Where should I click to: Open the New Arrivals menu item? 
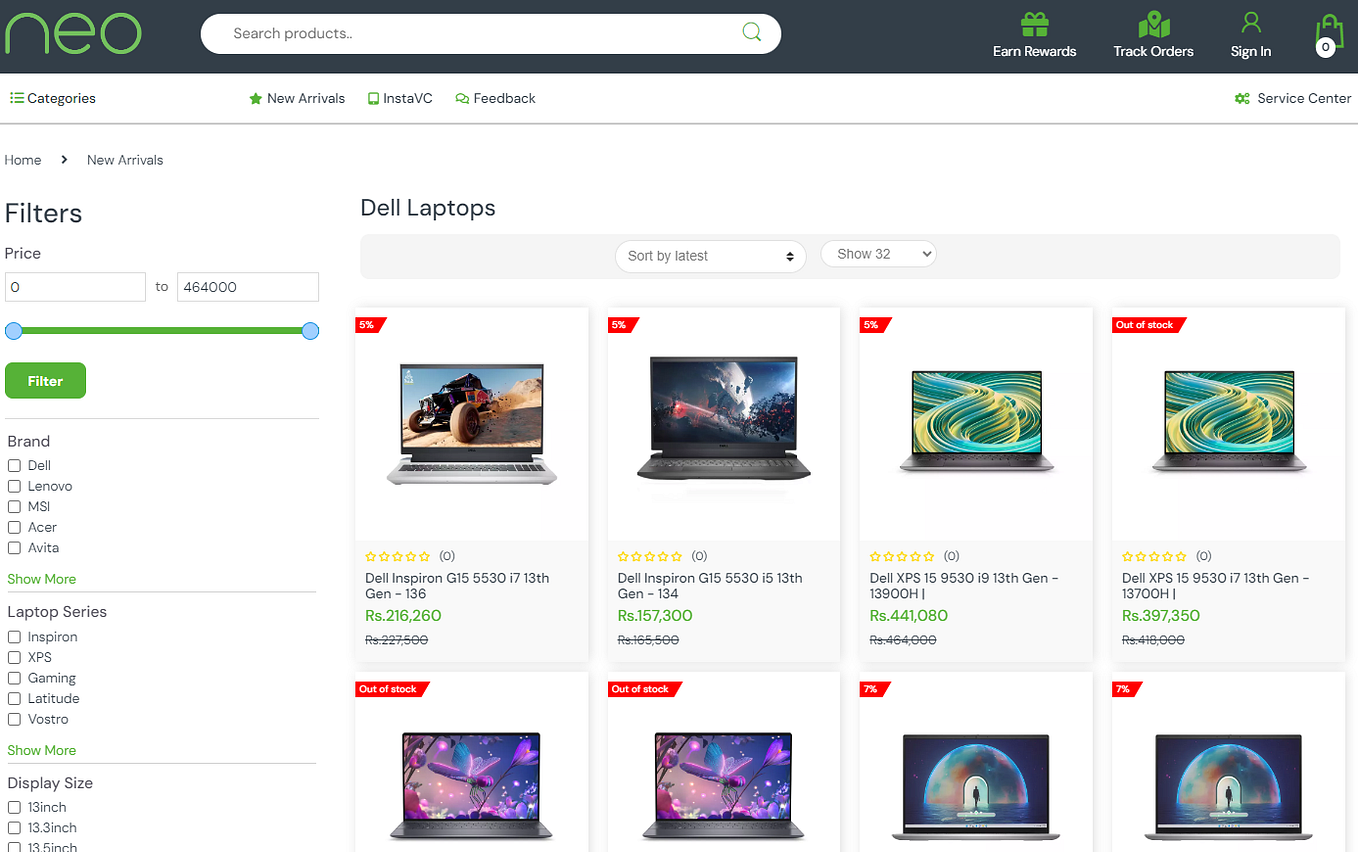[x=296, y=97]
